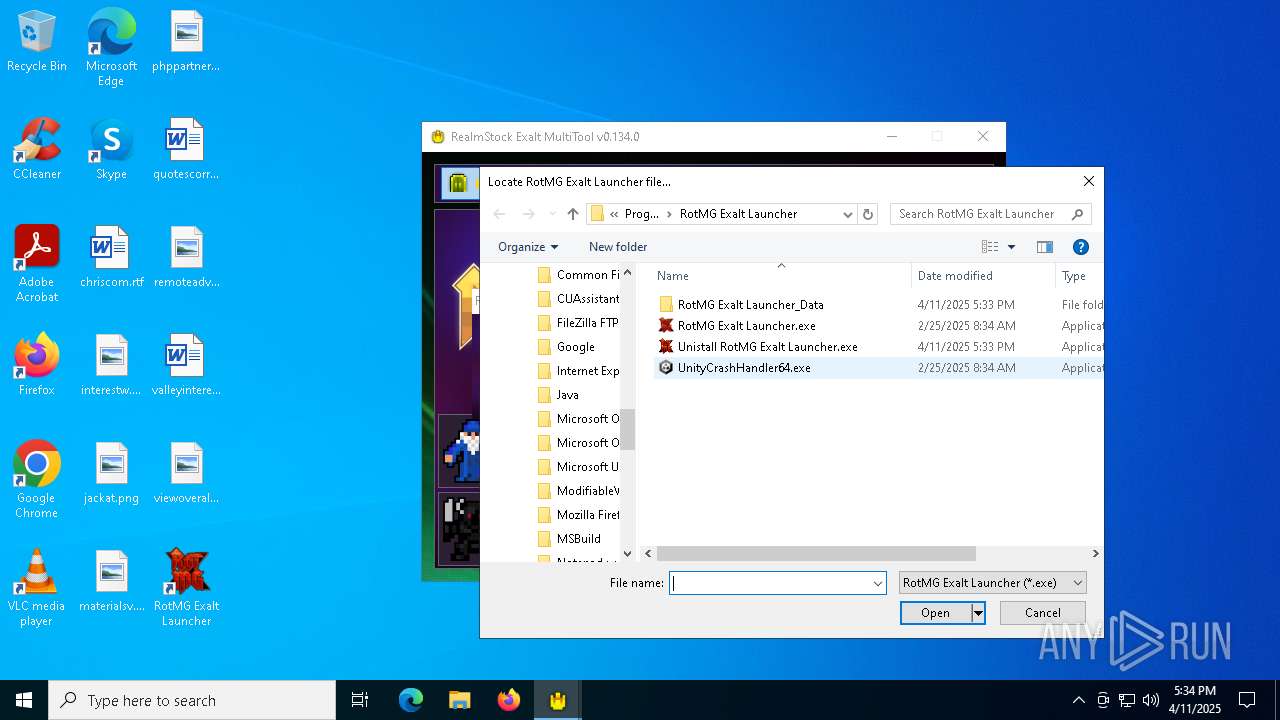Select the jackat.png desktop file
1280x720 pixels.
pos(111,474)
